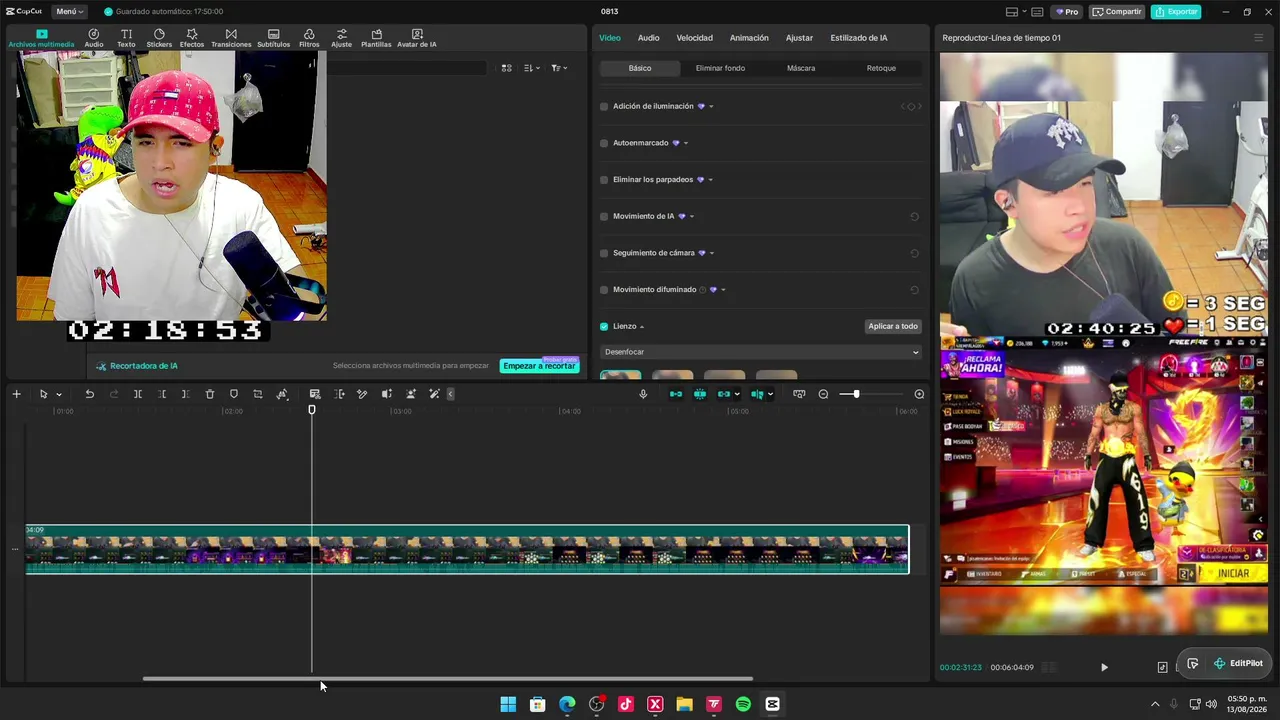Open the Texto panel
Screen dimensions: 1280x720
tap(126, 38)
